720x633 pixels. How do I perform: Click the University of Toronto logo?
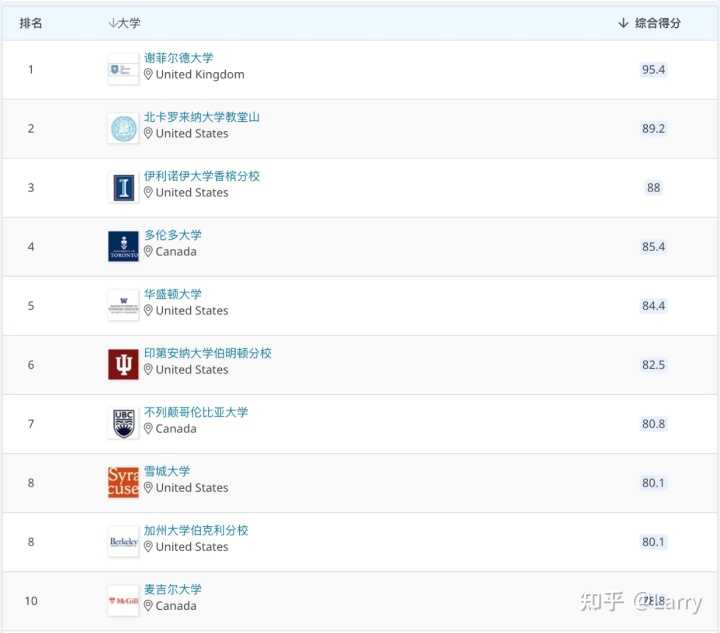pos(123,247)
